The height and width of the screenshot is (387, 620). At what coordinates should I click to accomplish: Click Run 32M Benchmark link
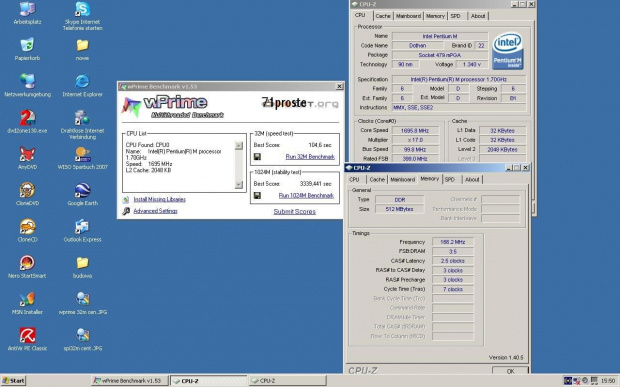[x=310, y=157]
